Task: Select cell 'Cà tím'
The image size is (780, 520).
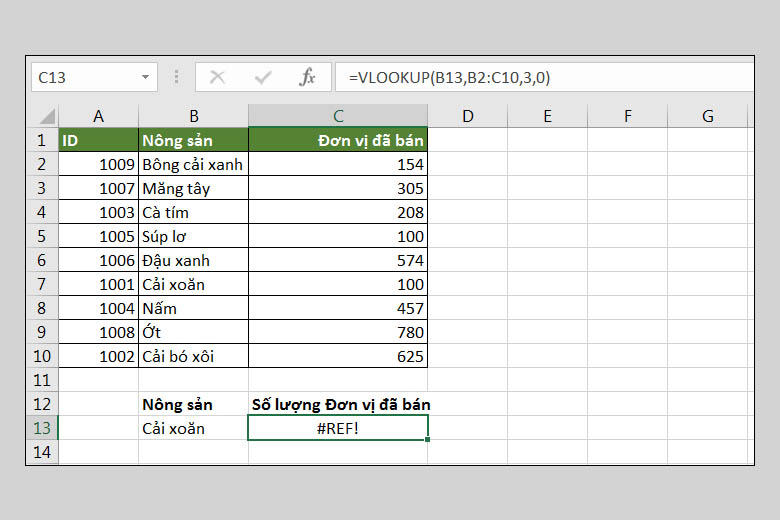Action: [x=194, y=212]
